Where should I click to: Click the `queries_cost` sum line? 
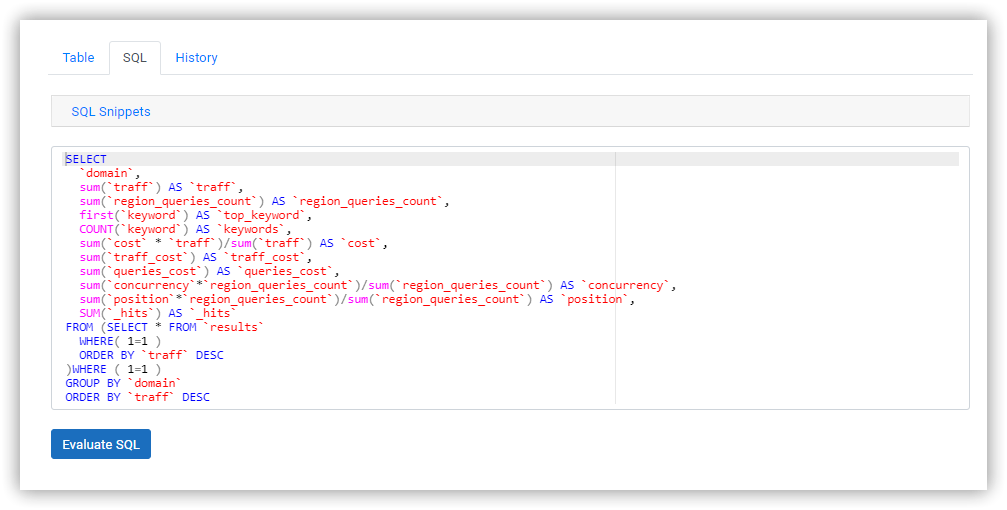point(209,272)
